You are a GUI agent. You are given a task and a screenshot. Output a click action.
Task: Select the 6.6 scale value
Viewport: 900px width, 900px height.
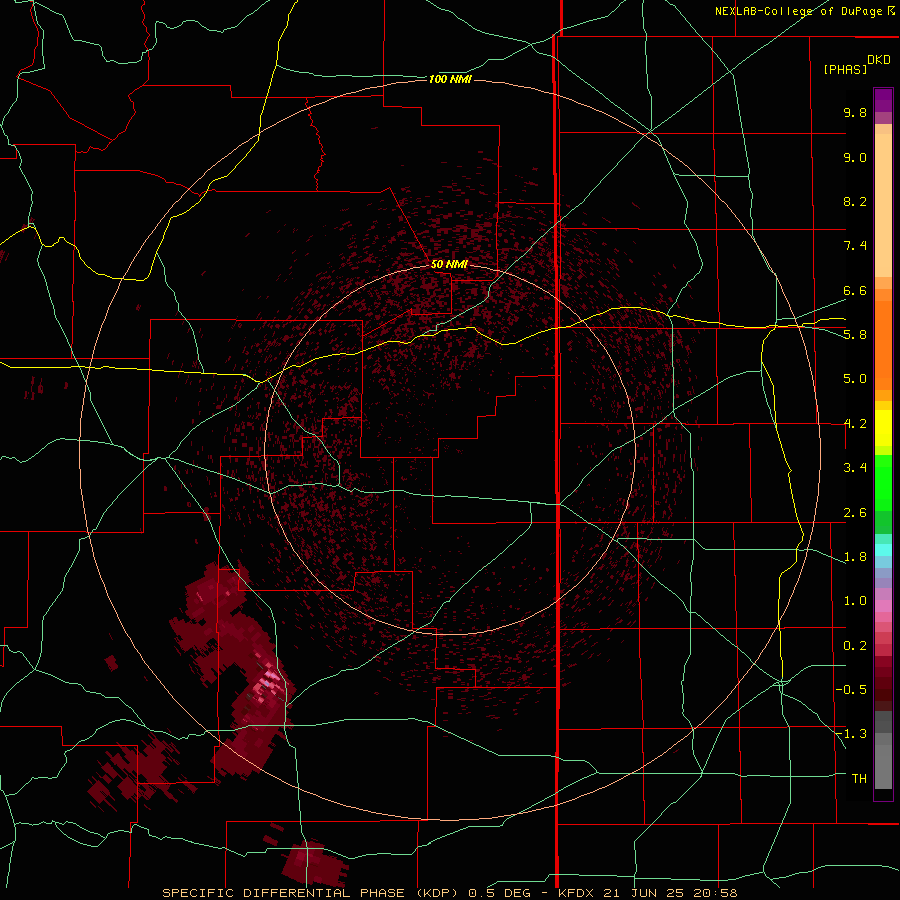pos(855,290)
